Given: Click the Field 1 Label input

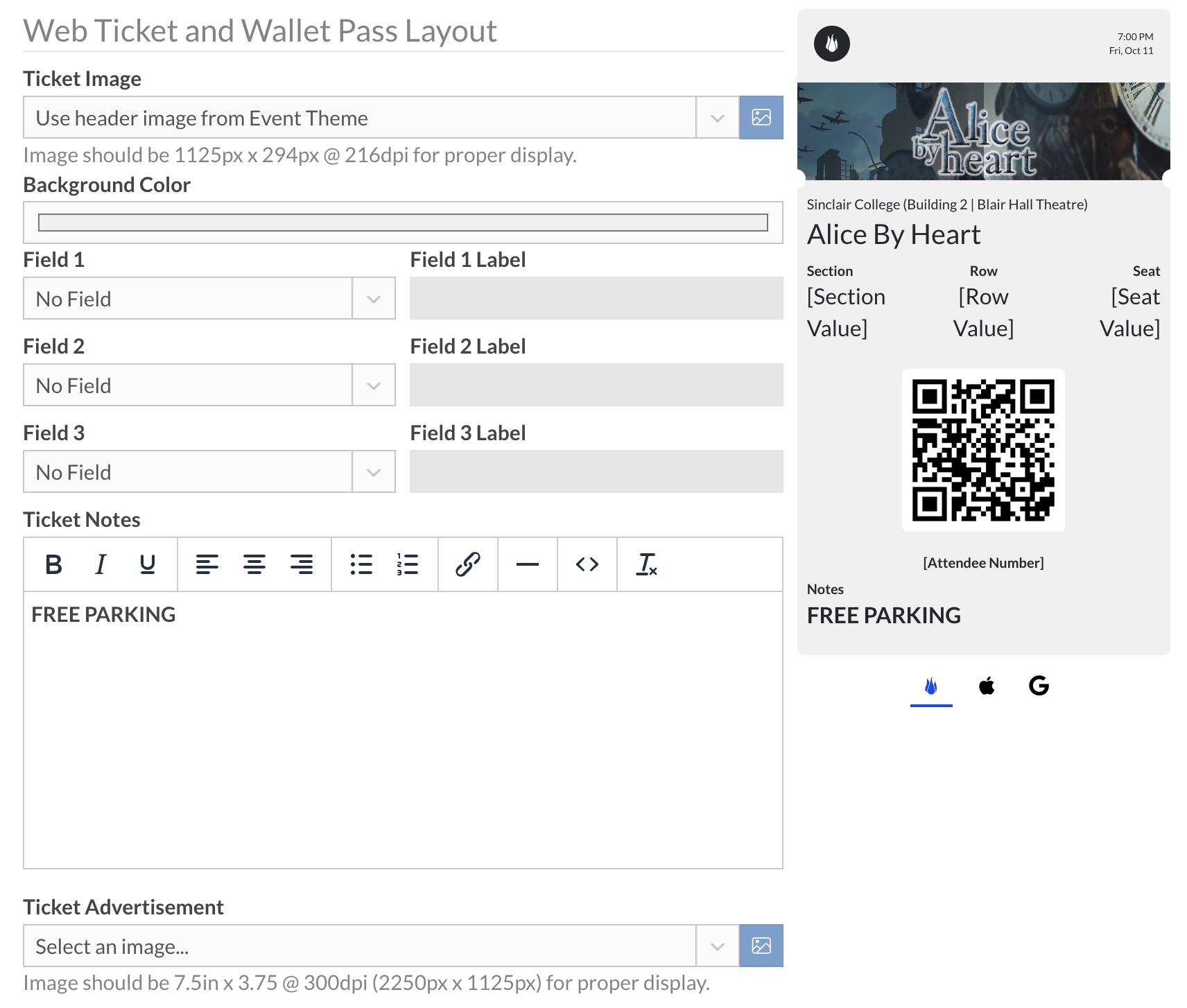Looking at the screenshot, I should [x=596, y=298].
